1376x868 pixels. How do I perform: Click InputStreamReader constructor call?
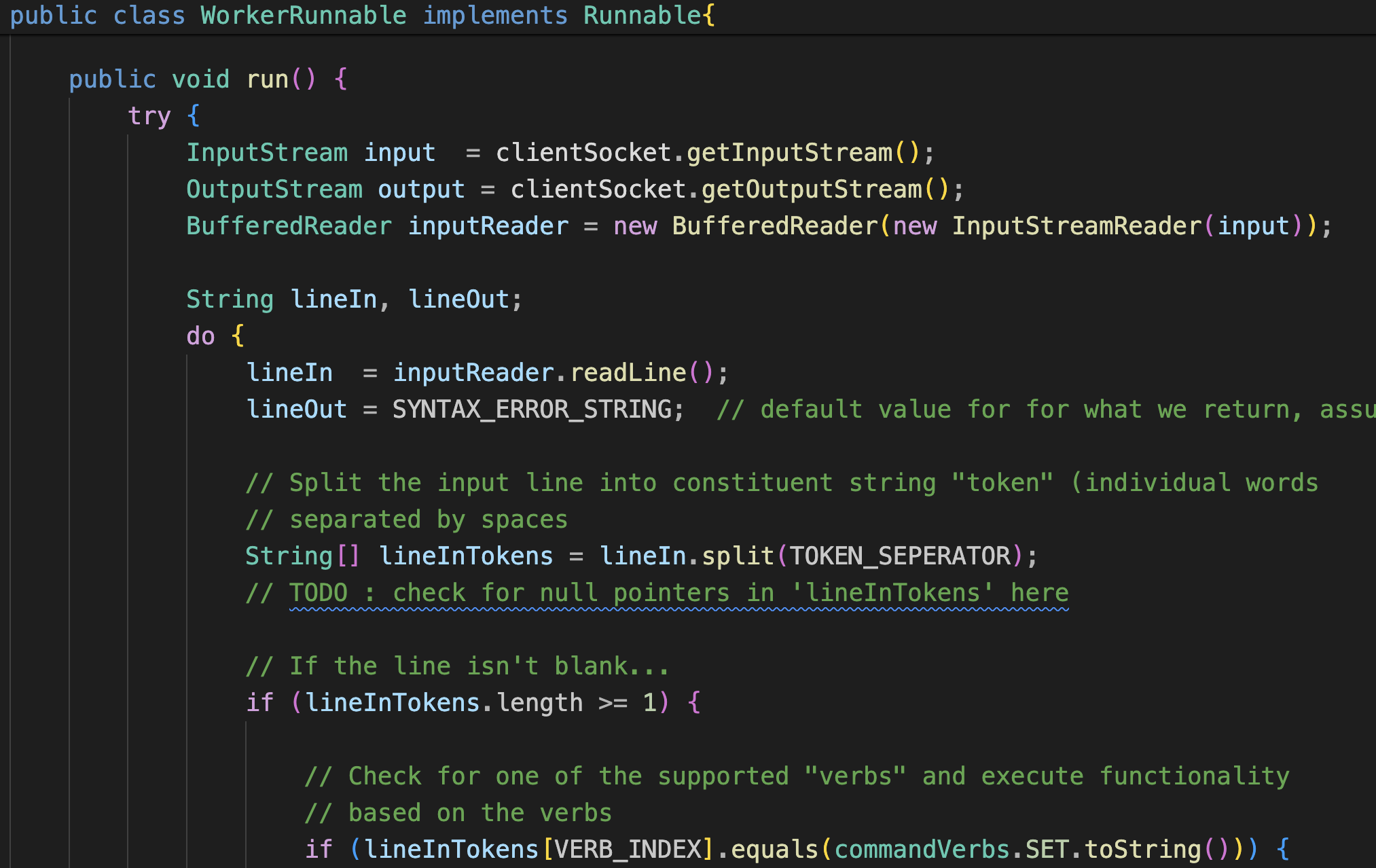[x=1076, y=226]
